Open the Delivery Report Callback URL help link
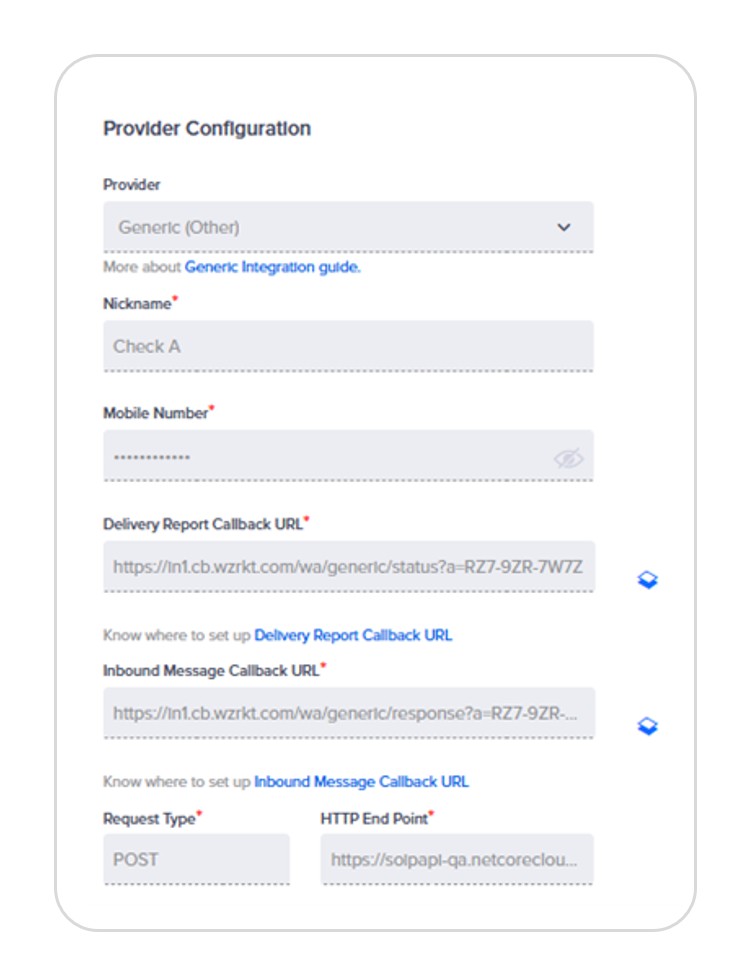The height and width of the screenshot is (977, 753). 353,635
